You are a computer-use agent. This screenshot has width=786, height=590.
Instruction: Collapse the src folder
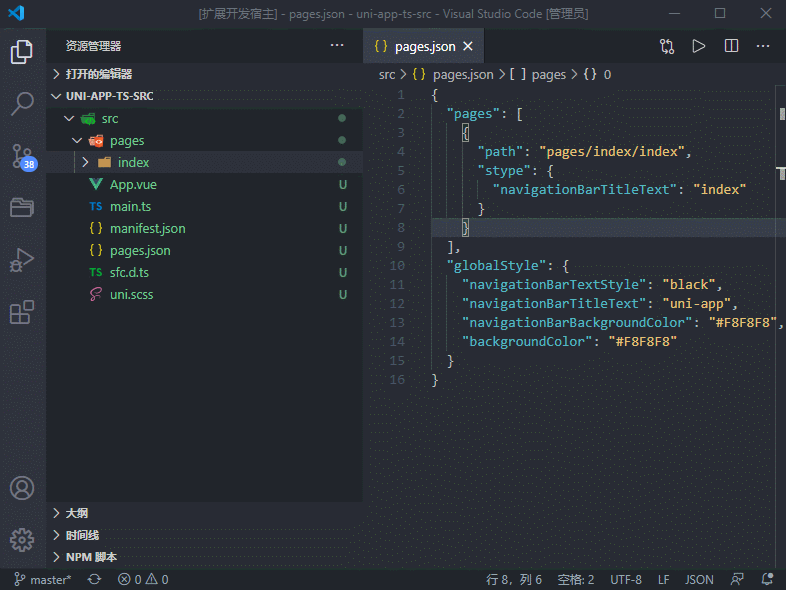pyautogui.click(x=205, y=119)
